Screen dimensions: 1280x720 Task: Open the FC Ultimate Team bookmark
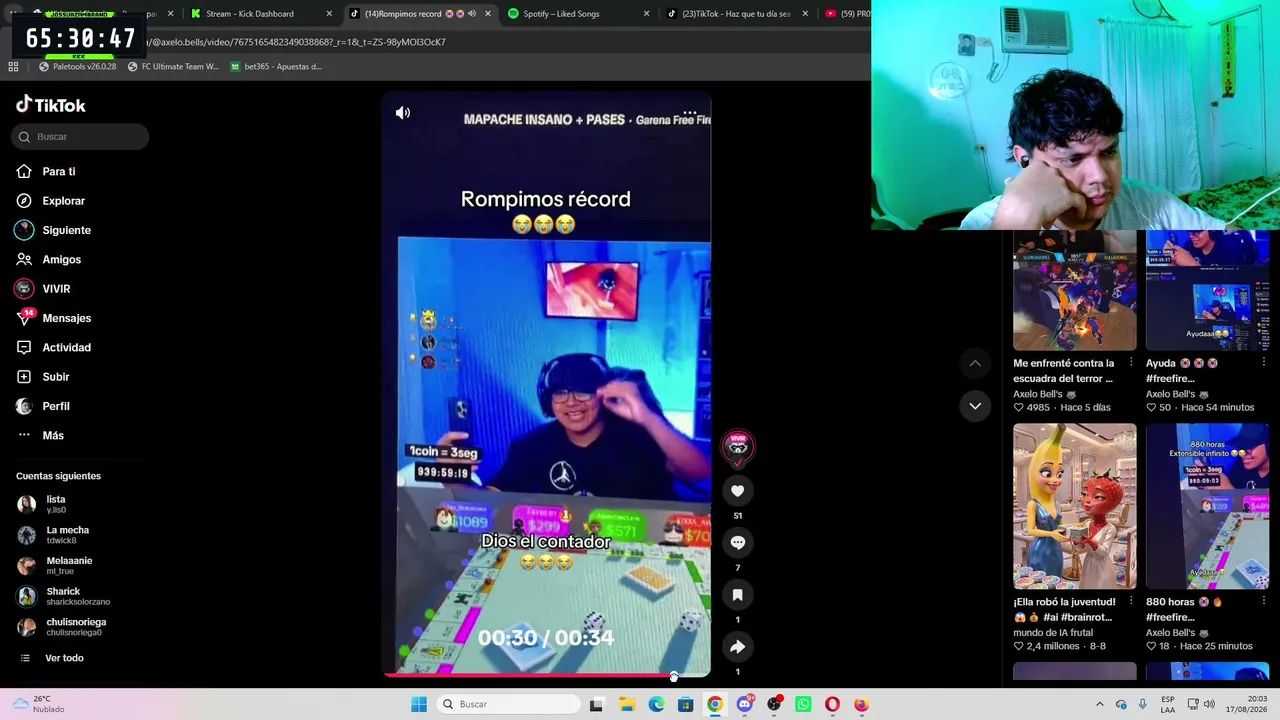[173, 67]
